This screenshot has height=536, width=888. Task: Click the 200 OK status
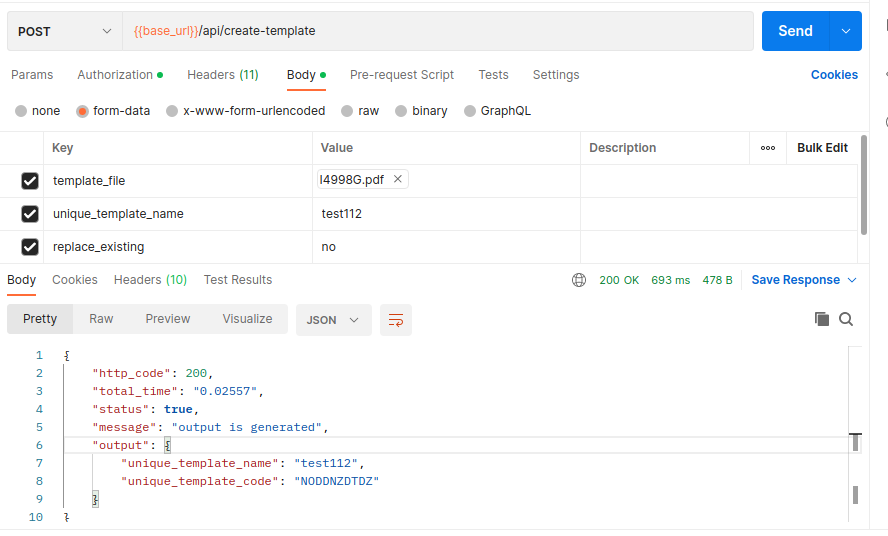coord(619,280)
